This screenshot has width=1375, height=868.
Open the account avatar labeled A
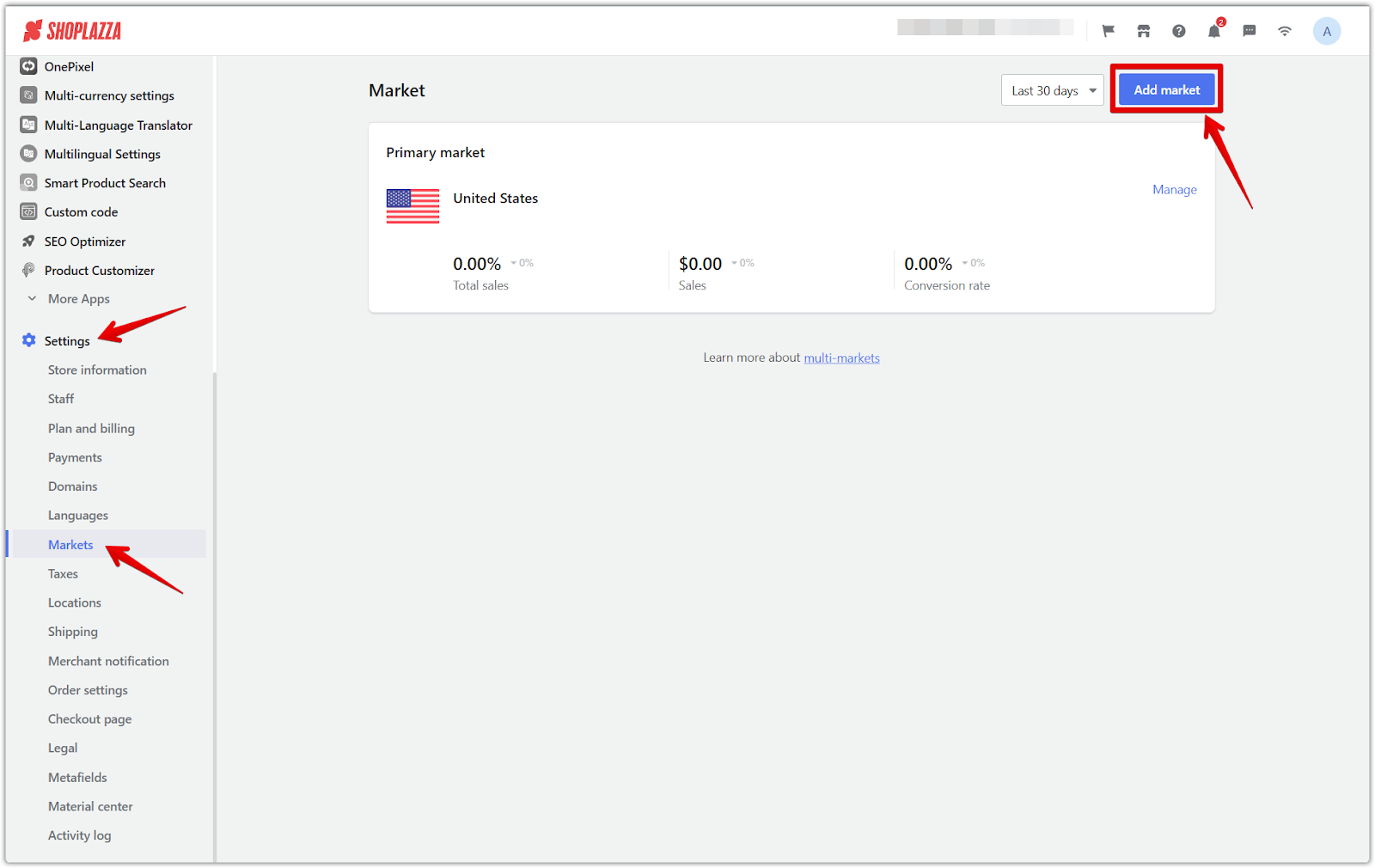(x=1326, y=31)
